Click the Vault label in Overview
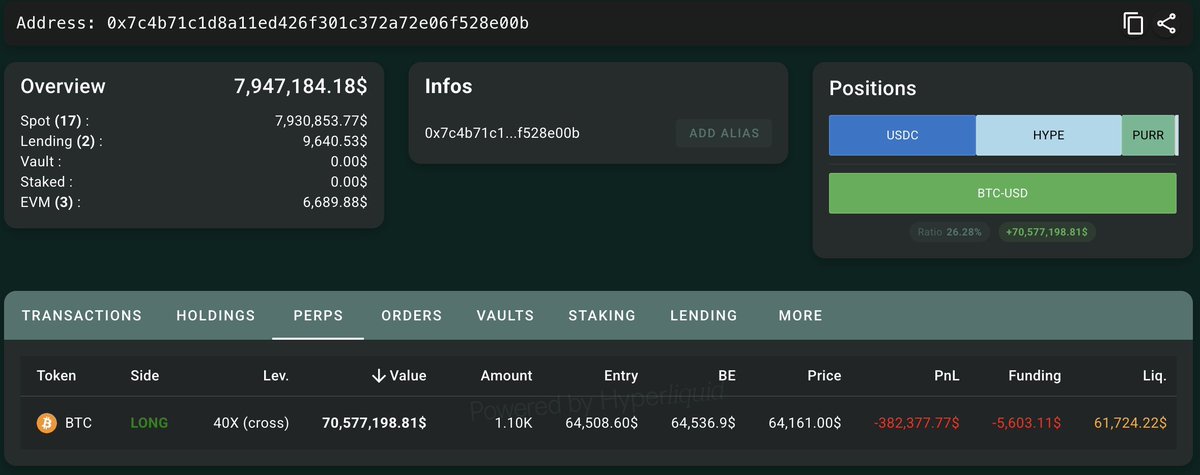 click(x=40, y=161)
